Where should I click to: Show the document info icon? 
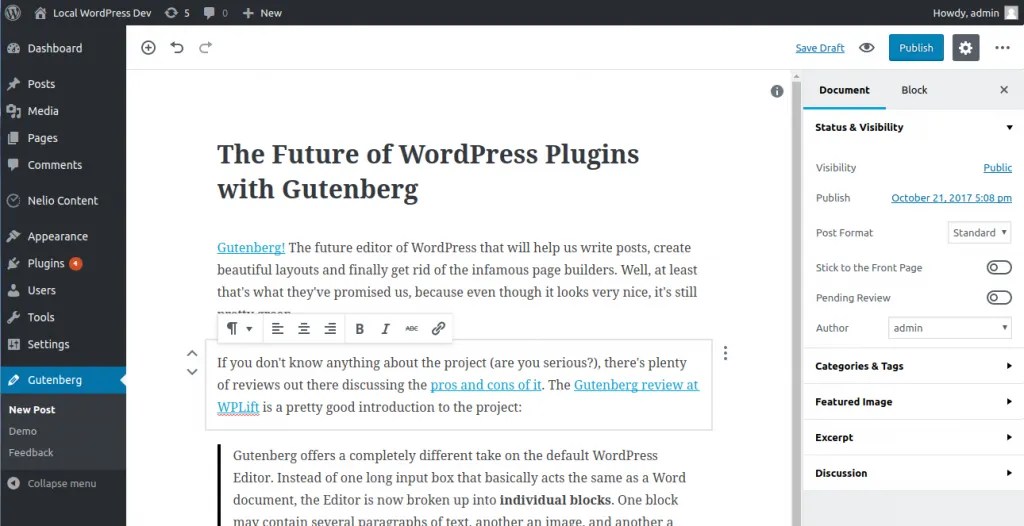pyautogui.click(x=776, y=91)
